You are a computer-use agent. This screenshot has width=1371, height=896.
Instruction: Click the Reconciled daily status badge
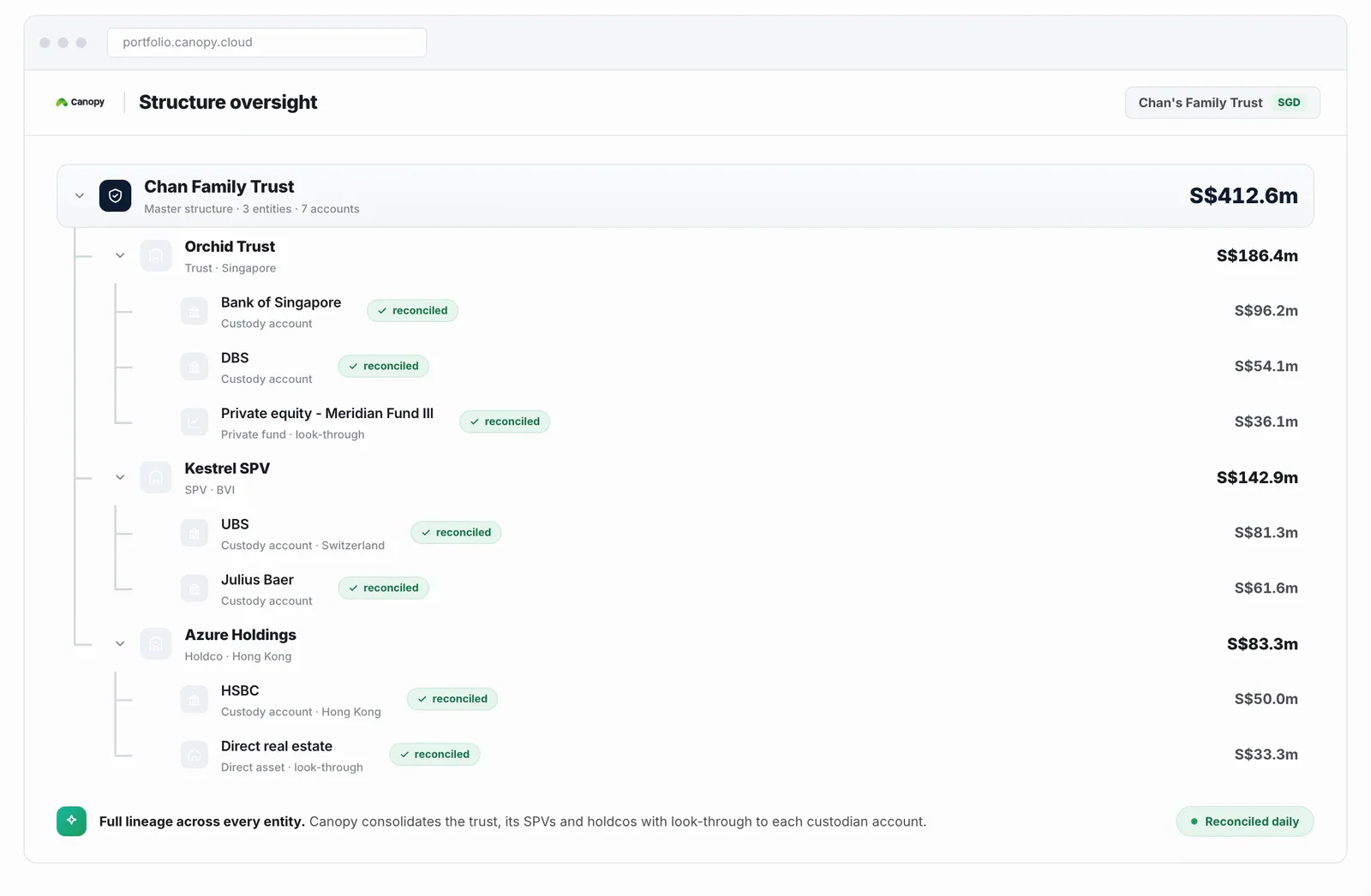(1245, 821)
